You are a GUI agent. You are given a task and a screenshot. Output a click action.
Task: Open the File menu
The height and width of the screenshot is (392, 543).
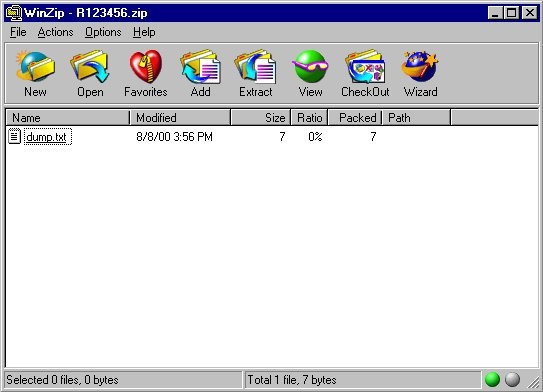[18, 32]
